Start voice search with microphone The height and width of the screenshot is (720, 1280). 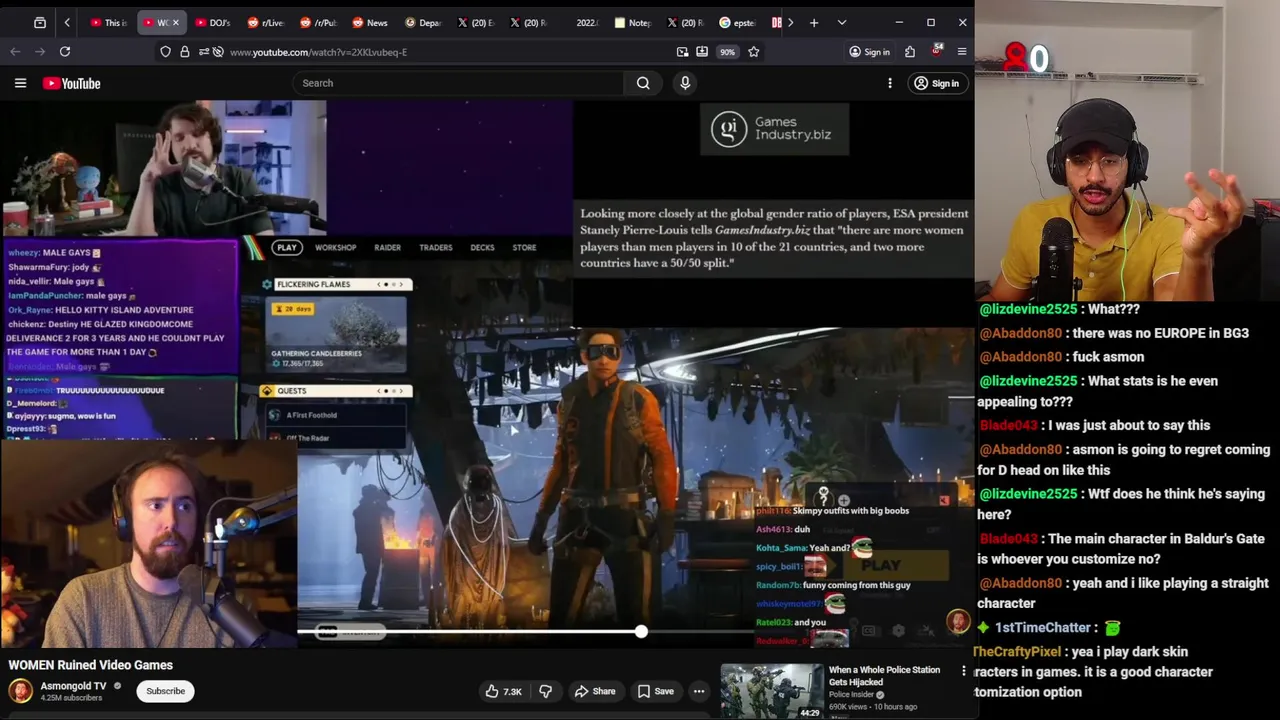[x=685, y=83]
